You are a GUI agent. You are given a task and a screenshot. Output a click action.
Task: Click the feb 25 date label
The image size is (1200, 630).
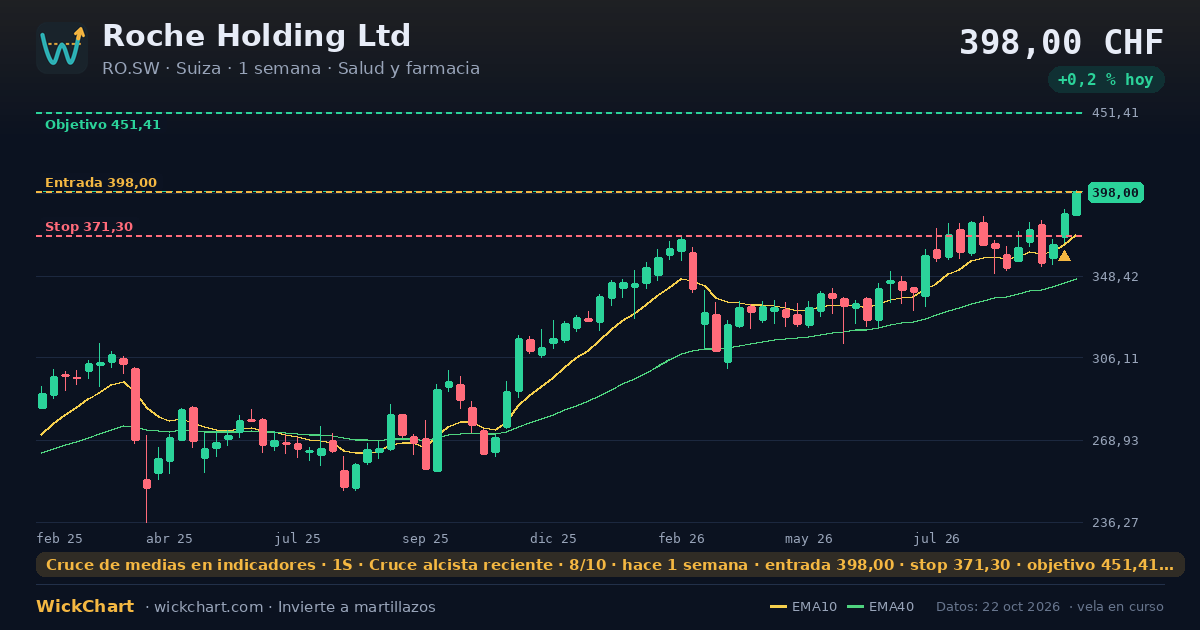point(60,538)
